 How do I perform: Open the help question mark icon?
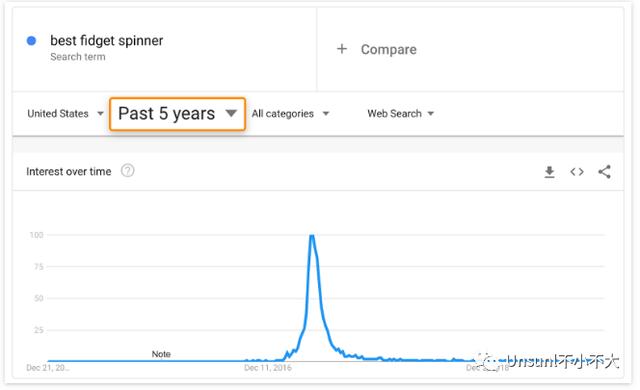click(x=127, y=171)
